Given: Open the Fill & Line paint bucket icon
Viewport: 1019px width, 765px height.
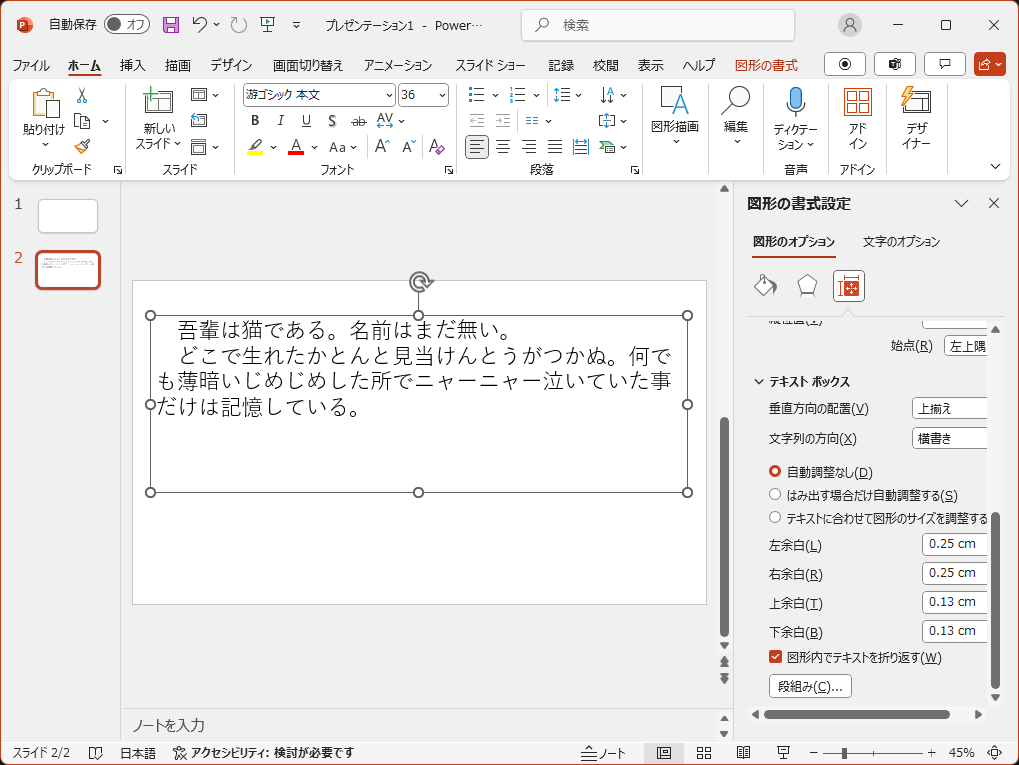Looking at the screenshot, I should pos(765,287).
